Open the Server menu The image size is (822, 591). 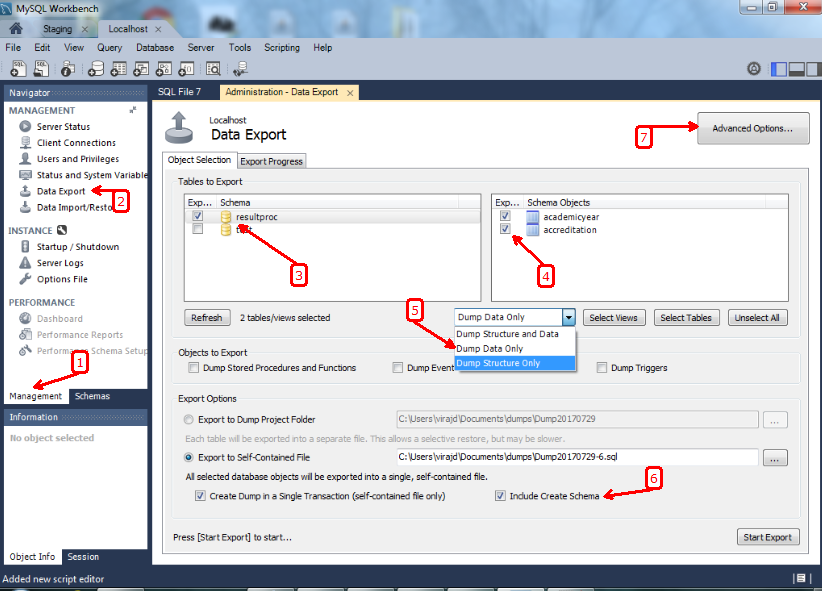(x=201, y=48)
